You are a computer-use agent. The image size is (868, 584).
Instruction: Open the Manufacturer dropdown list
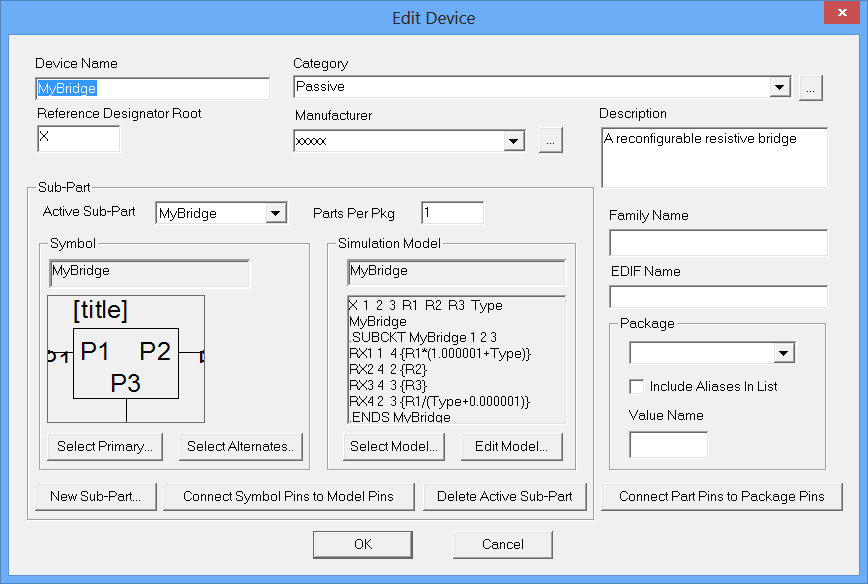pyautogui.click(x=514, y=141)
